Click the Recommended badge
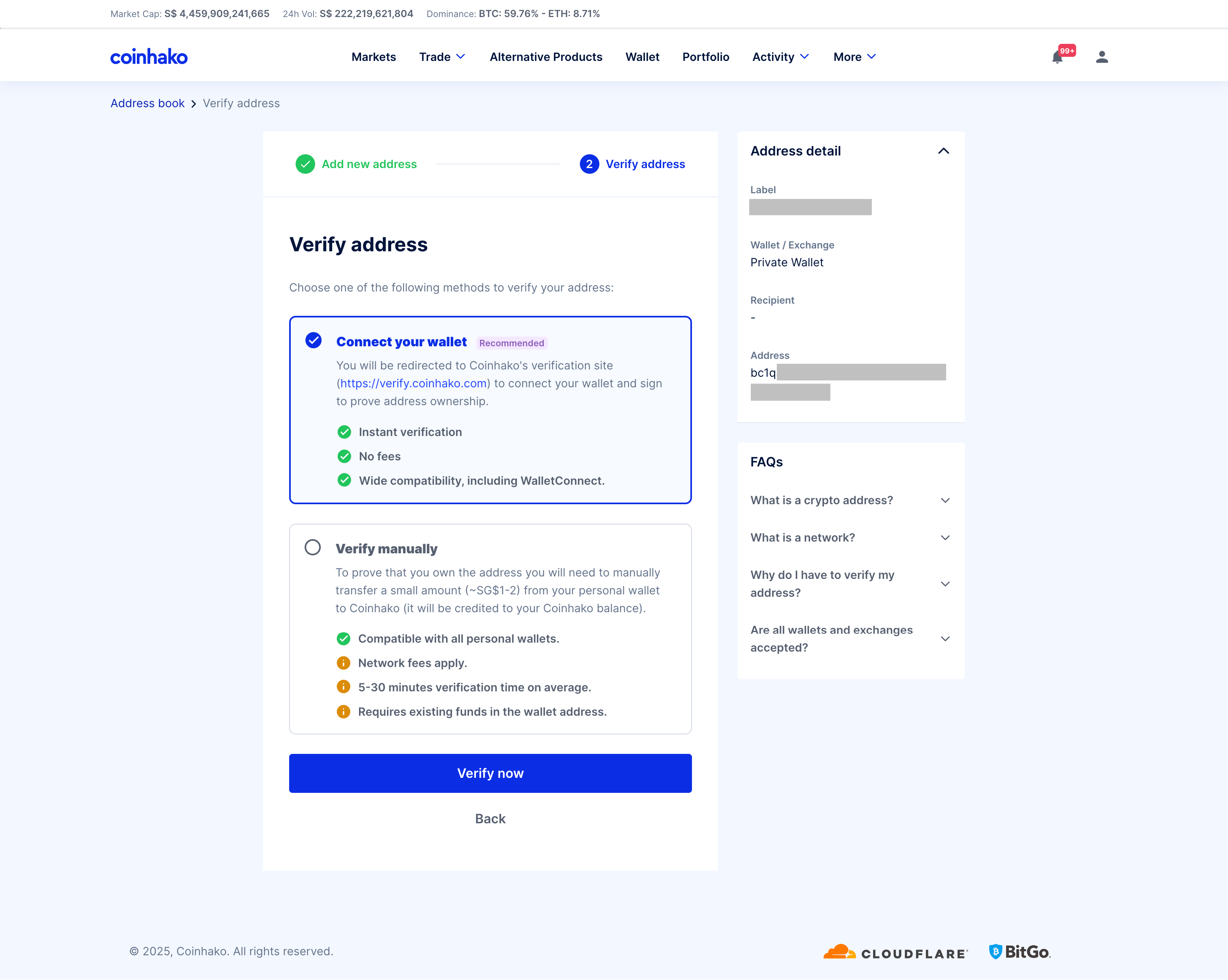 (x=512, y=343)
